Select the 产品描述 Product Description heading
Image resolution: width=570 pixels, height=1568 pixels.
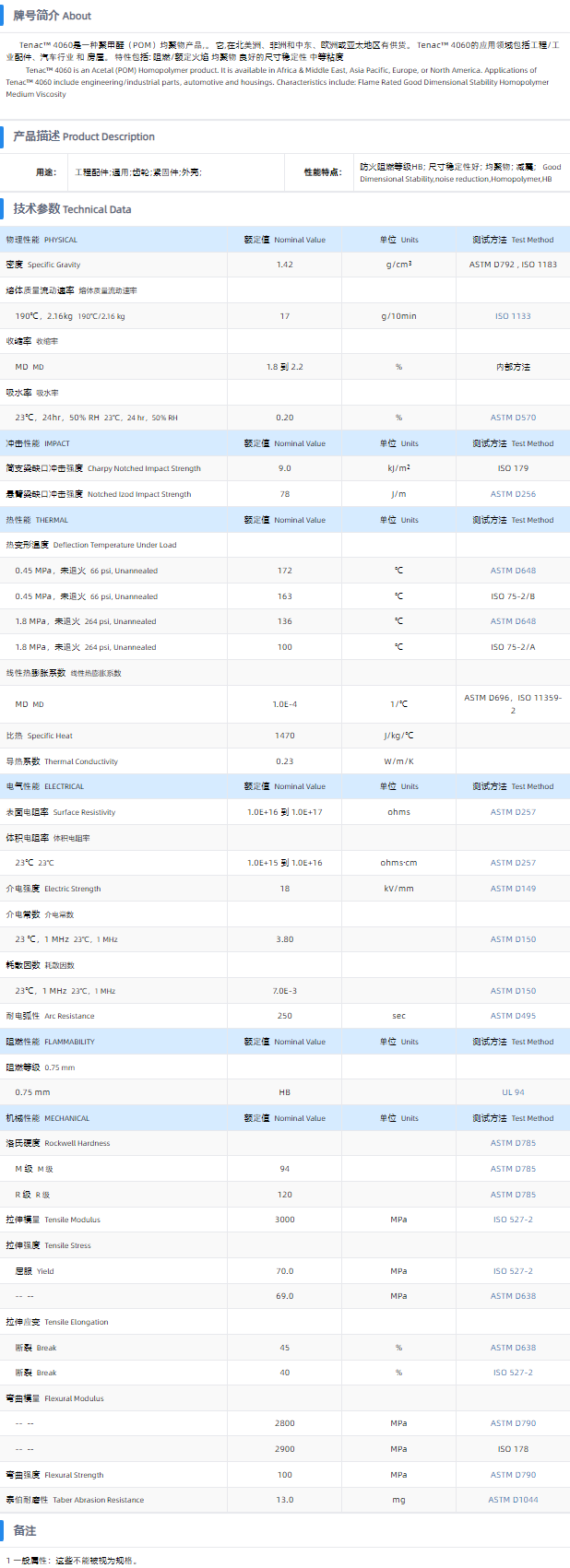click(x=83, y=136)
